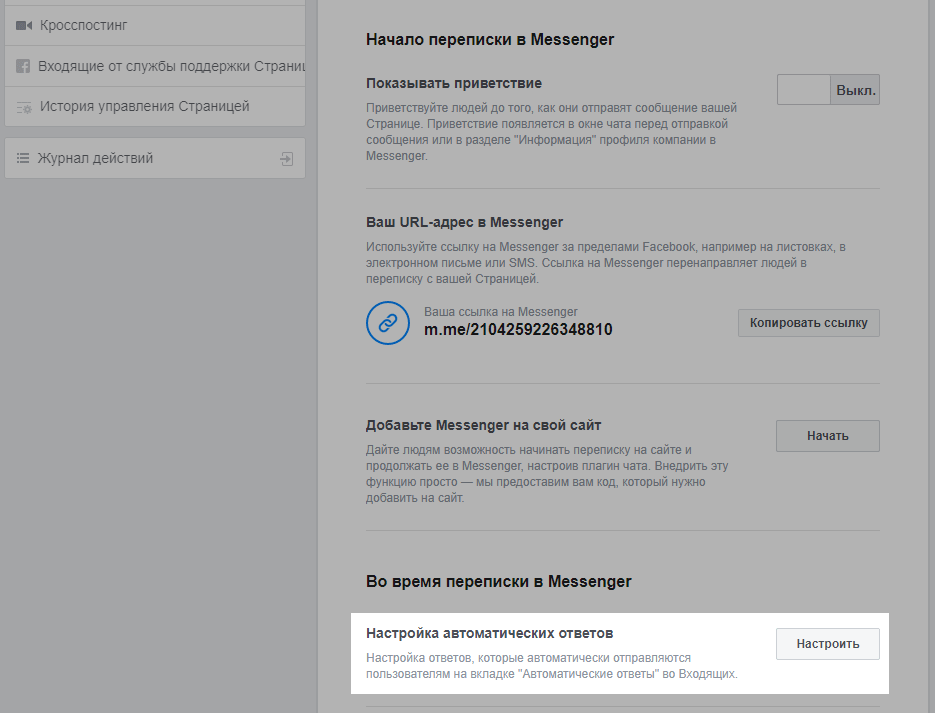Click the Ваш URL-адрес в Messenger heading

coord(464,222)
